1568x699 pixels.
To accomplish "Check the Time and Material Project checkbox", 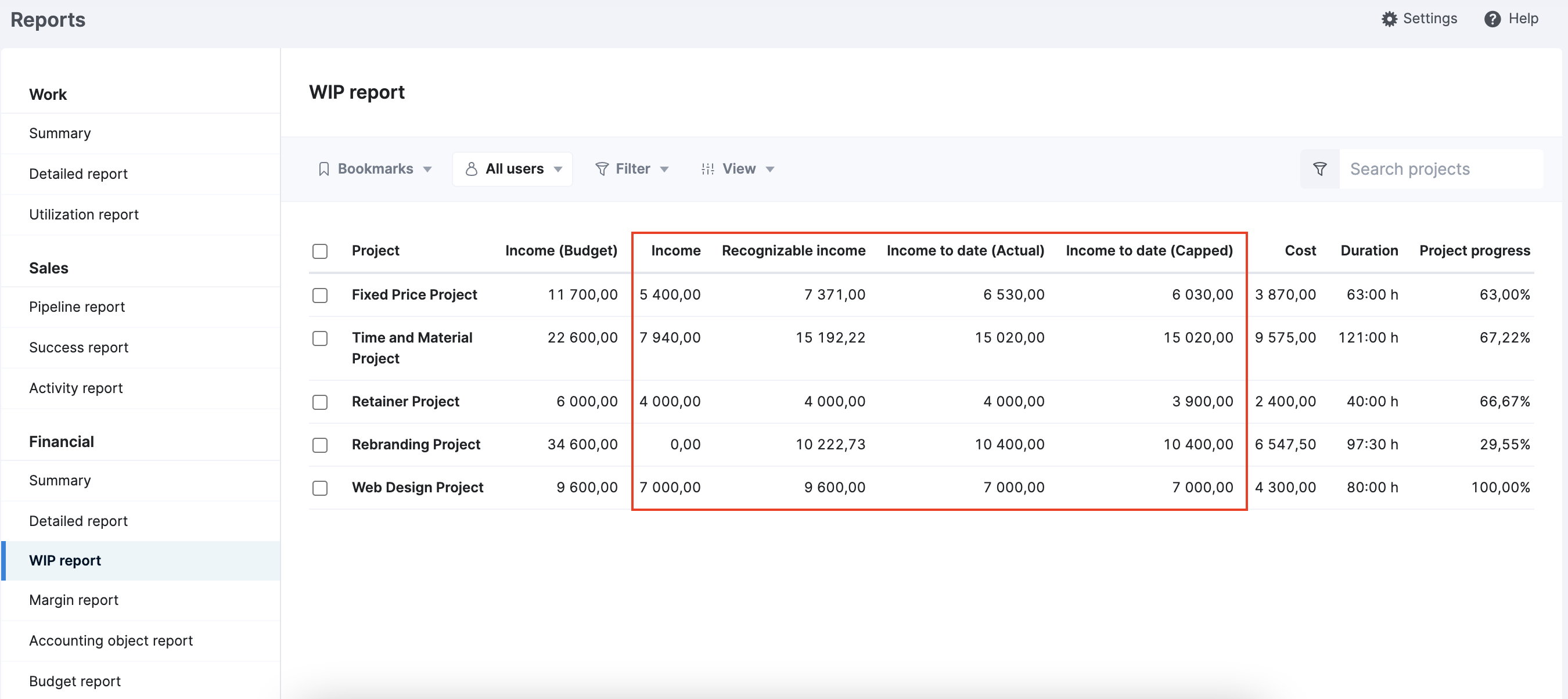I will (320, 338).
